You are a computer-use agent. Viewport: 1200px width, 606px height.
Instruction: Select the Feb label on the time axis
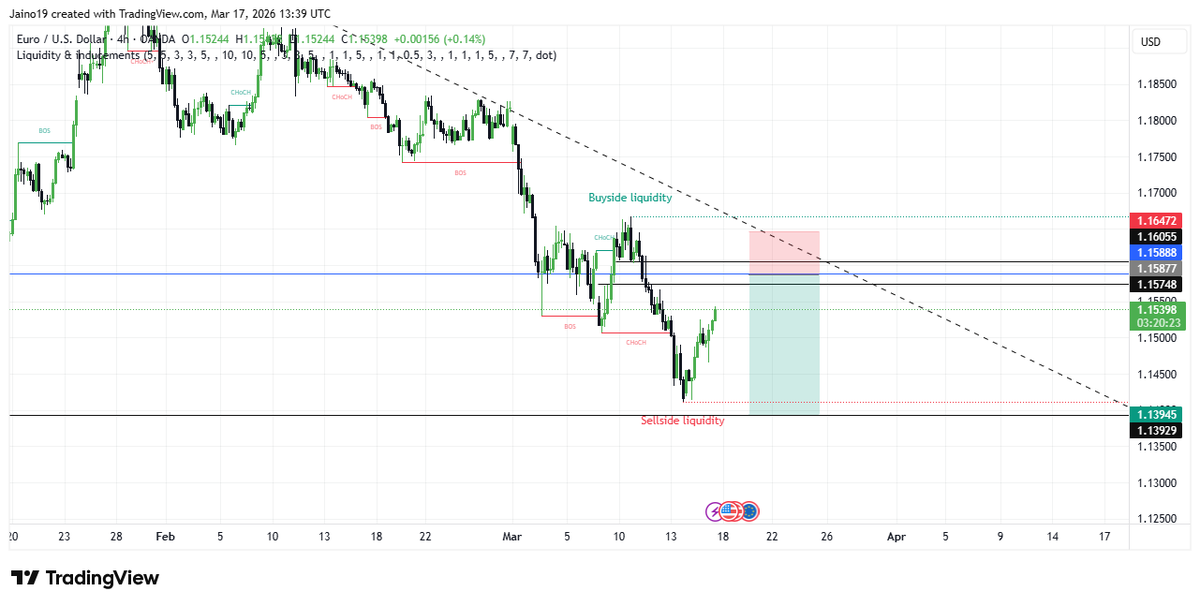165,537
